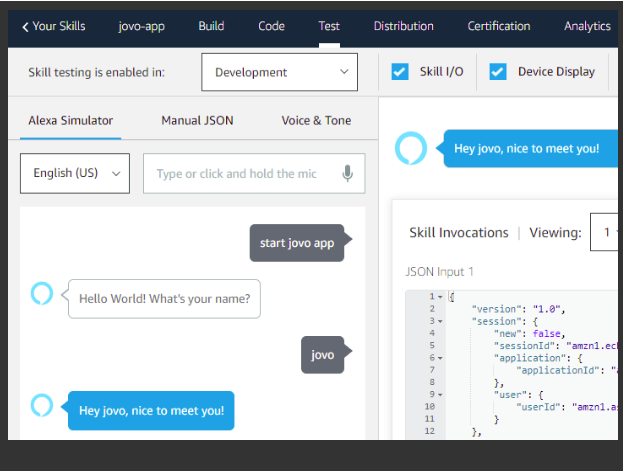Image resolution: width=625 pixels, height=471 pixels.
Task: Switch to Manual JSON tab
Action: [x=197, y=120]
